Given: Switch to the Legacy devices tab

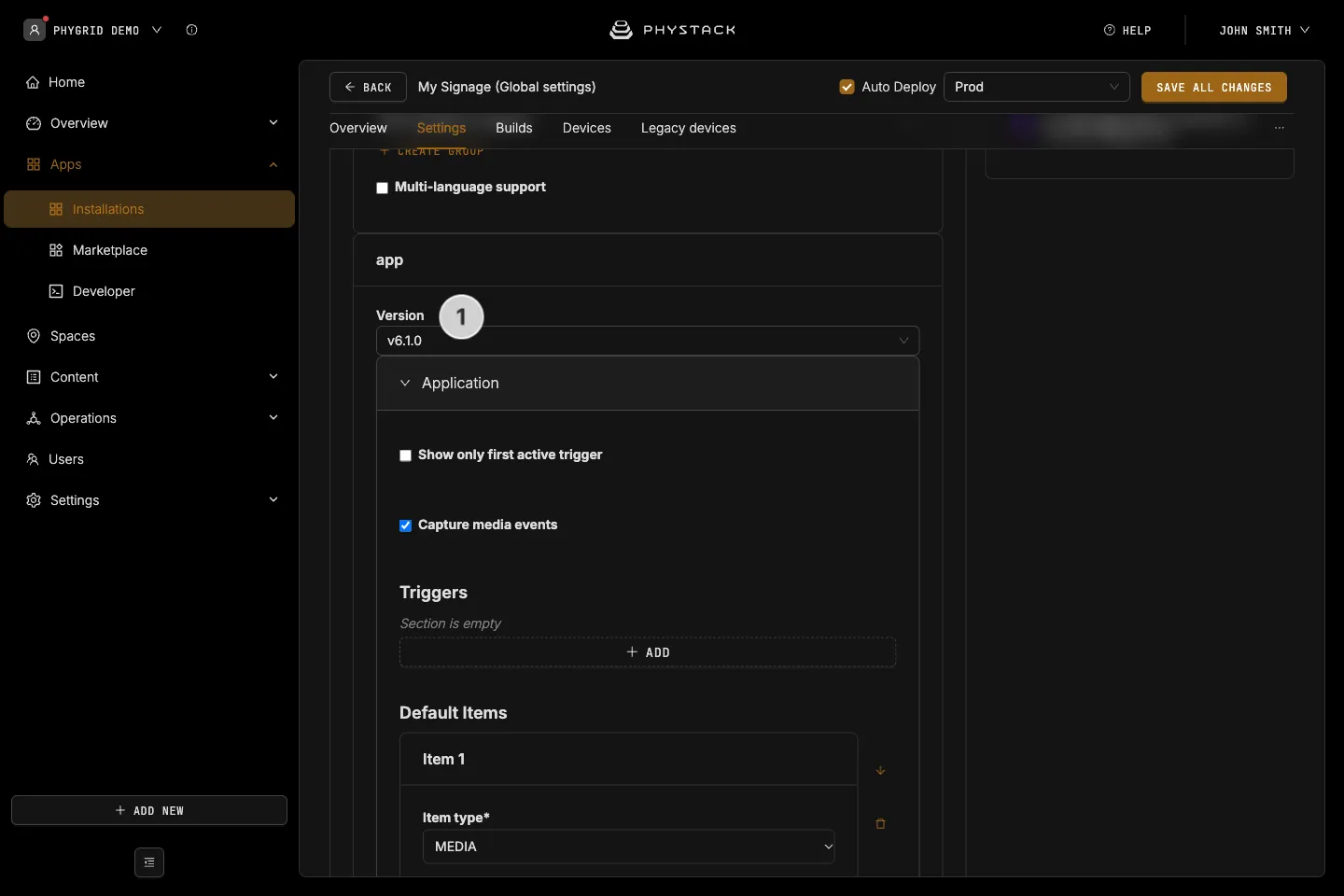Looking at the screenshot, I should point(689,128).
